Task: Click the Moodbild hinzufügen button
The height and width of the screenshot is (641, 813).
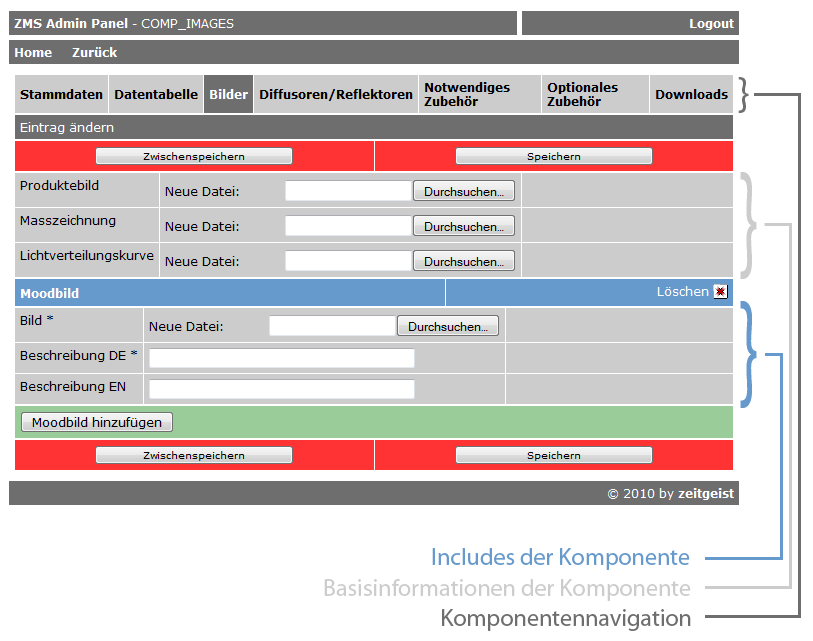Action: pos(95,421)
